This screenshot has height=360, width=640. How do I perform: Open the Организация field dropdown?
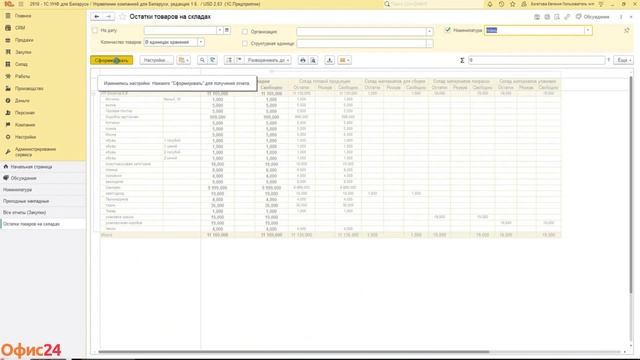(429, 31)
